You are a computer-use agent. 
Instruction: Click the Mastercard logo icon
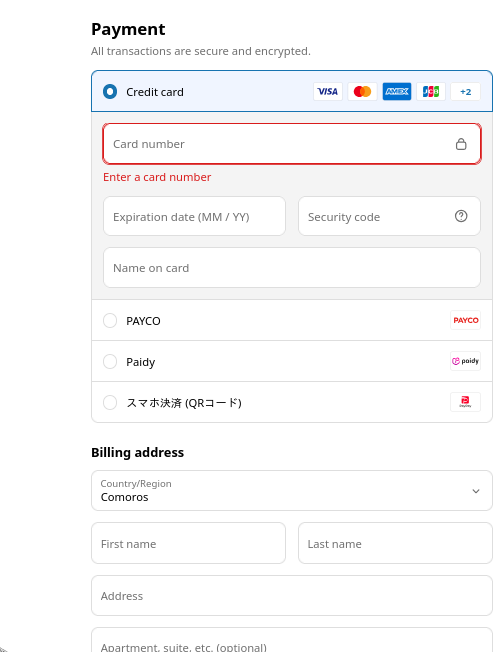362,91
